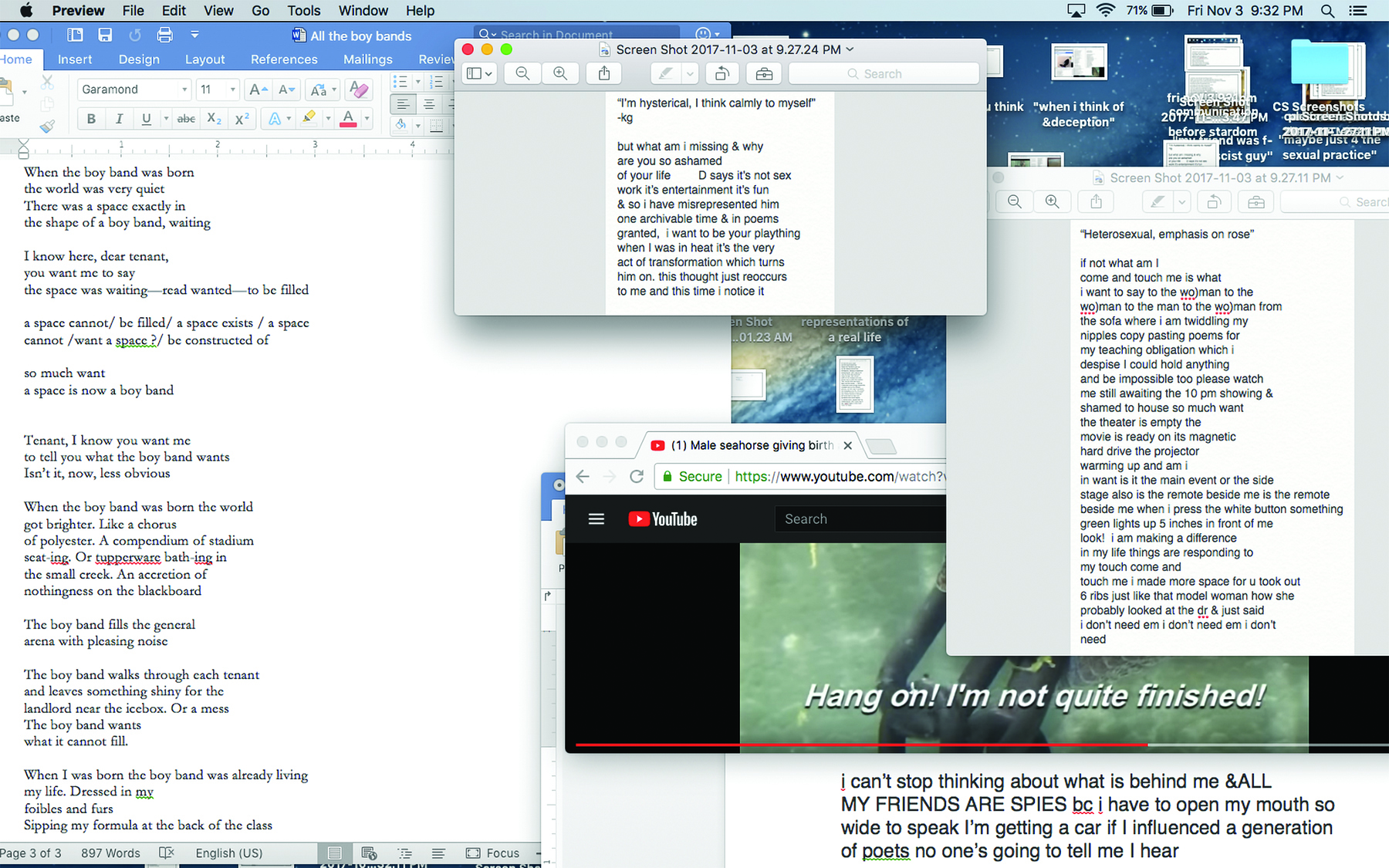Click Rotate icon in front Preview window
The width and height of the screenshot is (1389, 868).
pos(722,73)
